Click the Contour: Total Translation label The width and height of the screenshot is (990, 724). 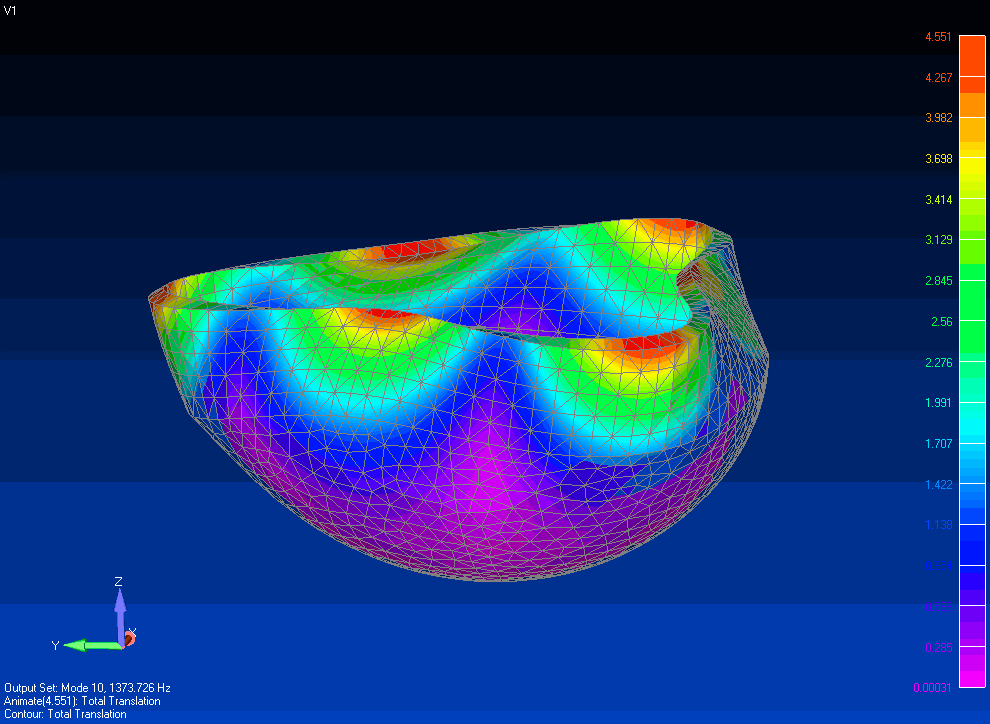[x=66, y=714]
